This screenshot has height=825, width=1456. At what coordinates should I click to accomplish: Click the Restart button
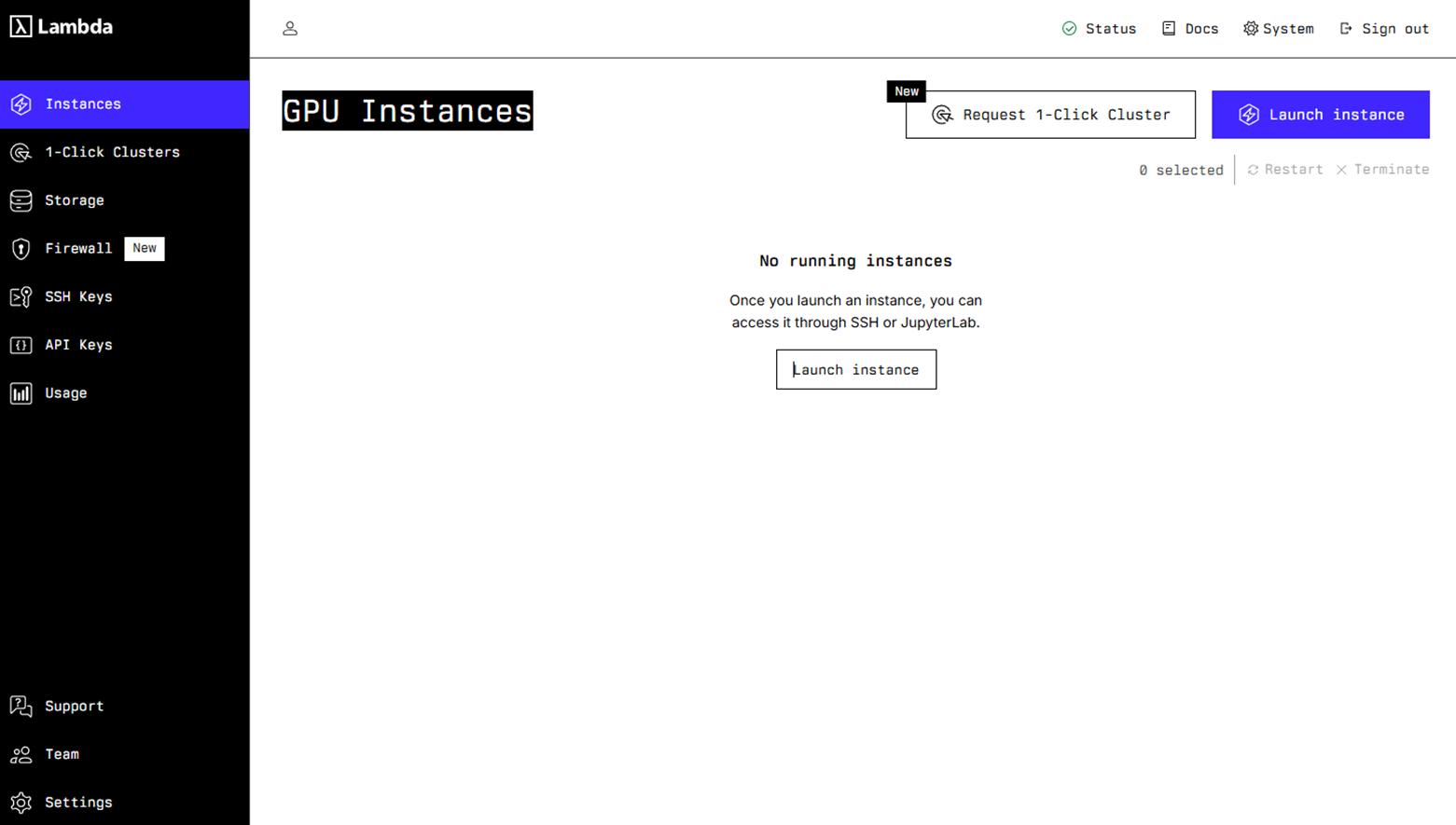[x=1285, y=170]
